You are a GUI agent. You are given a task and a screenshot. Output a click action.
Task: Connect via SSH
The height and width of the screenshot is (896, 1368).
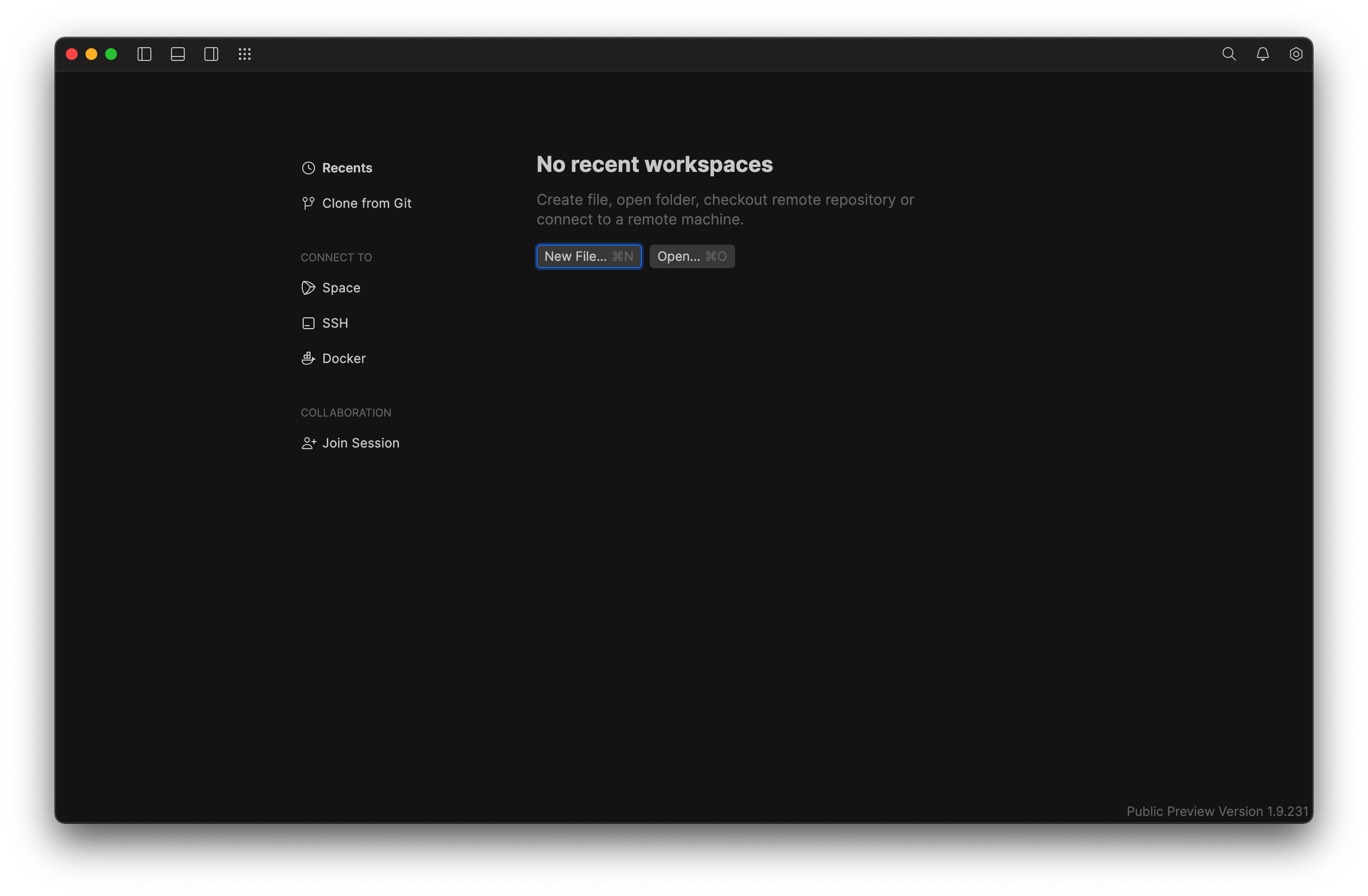coord(335,323)
